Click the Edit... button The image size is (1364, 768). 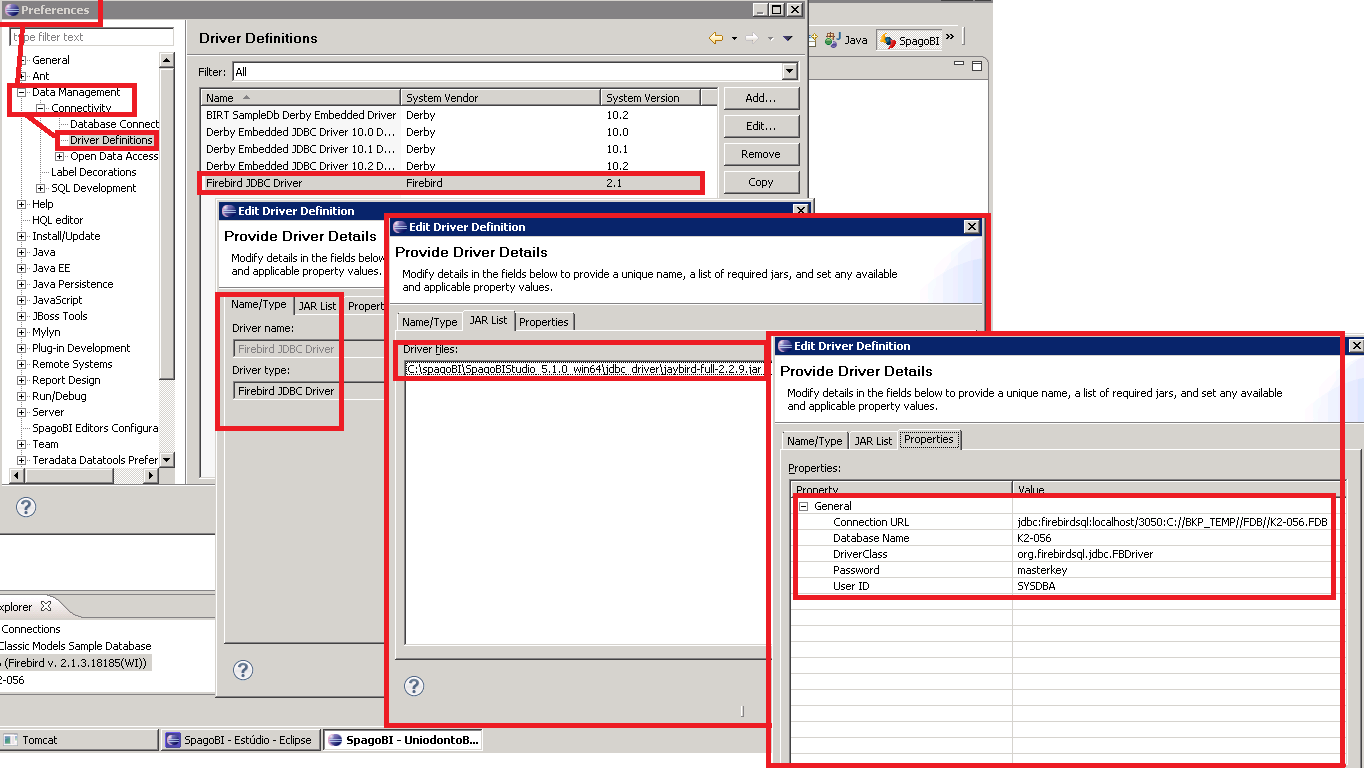point(761,126)
